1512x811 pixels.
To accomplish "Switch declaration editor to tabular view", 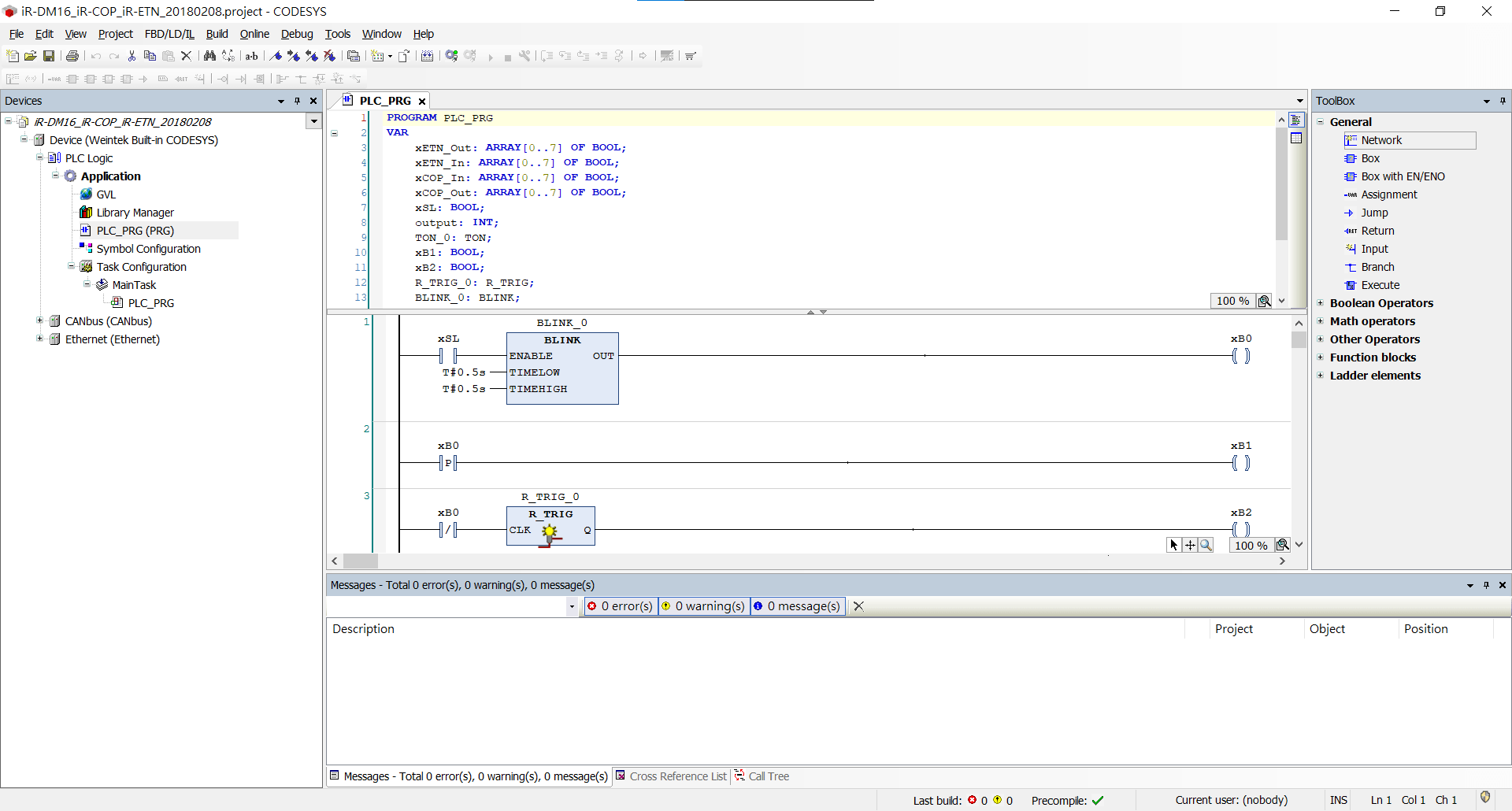I will click(1296, 138).
